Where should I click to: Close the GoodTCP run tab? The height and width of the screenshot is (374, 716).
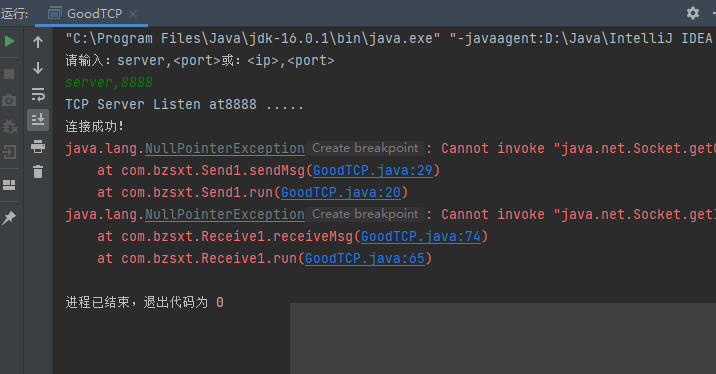click(x=133, y=14)
